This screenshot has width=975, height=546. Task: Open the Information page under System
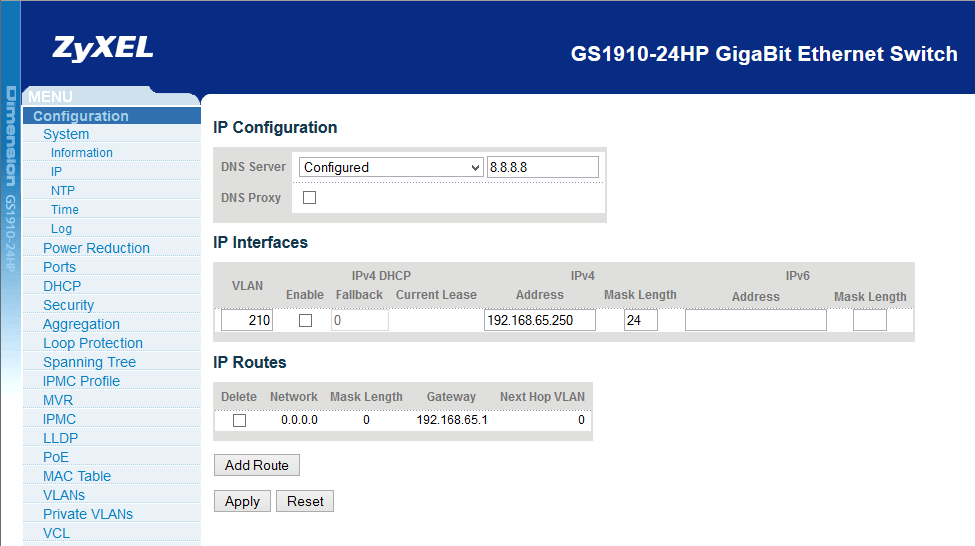pyautogui.click(x=81, y=153)
